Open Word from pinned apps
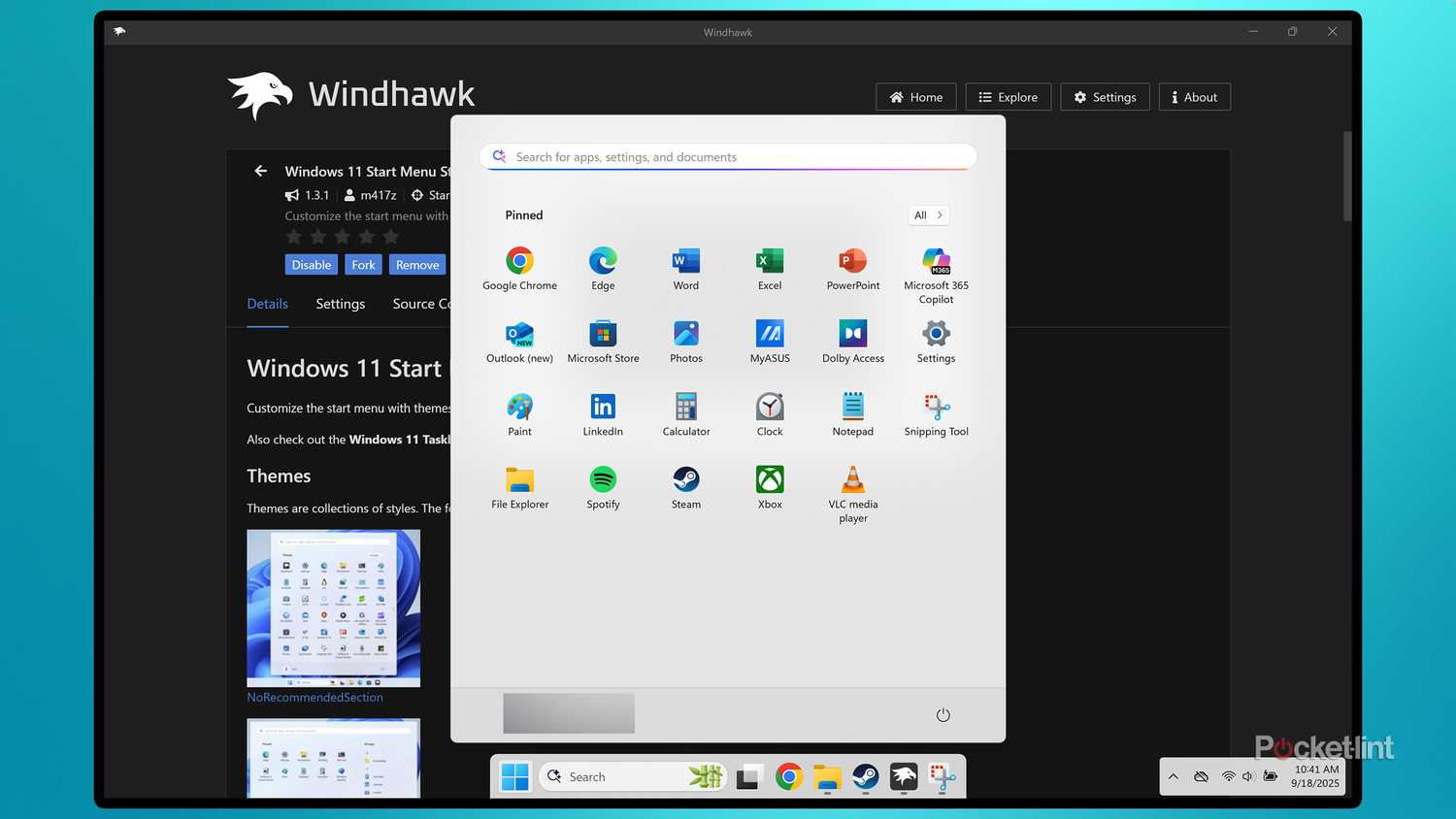This screenshot has height=819, width=1456. click(x=686, y=269)
